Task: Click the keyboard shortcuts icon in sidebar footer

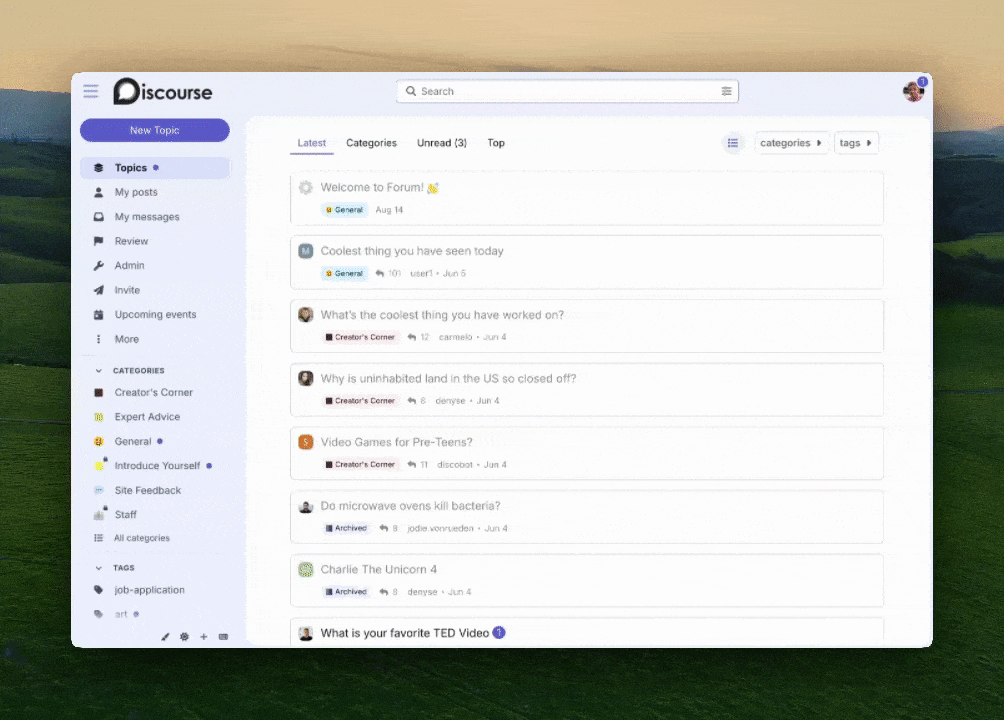Action: (x=222, y=636)
